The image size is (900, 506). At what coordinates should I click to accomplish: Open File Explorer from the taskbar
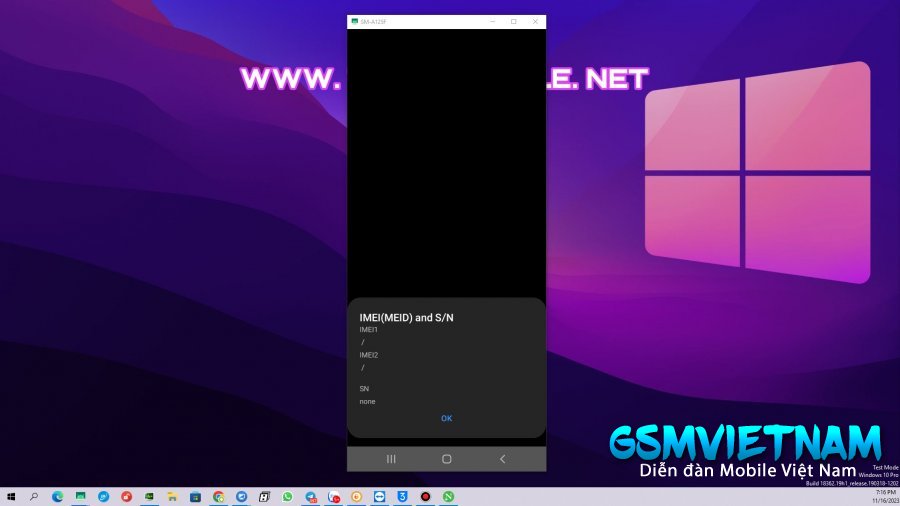(172, 497)
